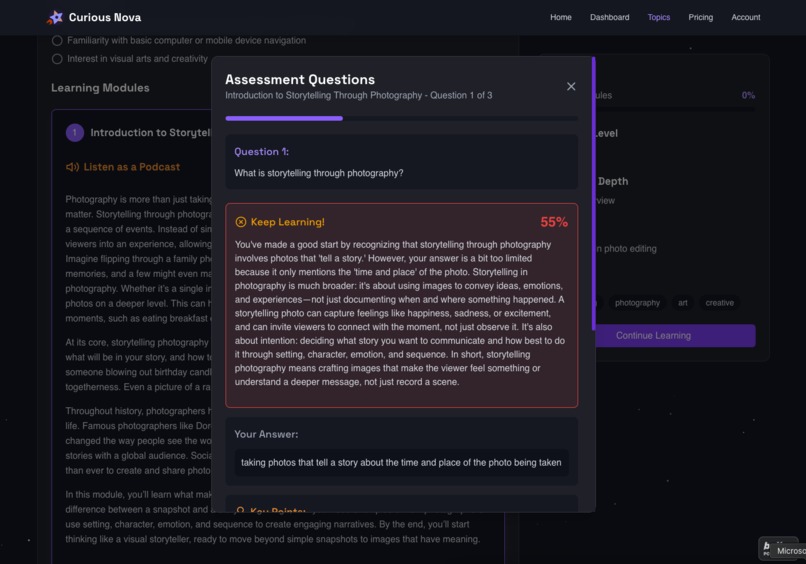Click the art tag
The image size is (806, 564).
pyautogui.click(x=682, y=303)
